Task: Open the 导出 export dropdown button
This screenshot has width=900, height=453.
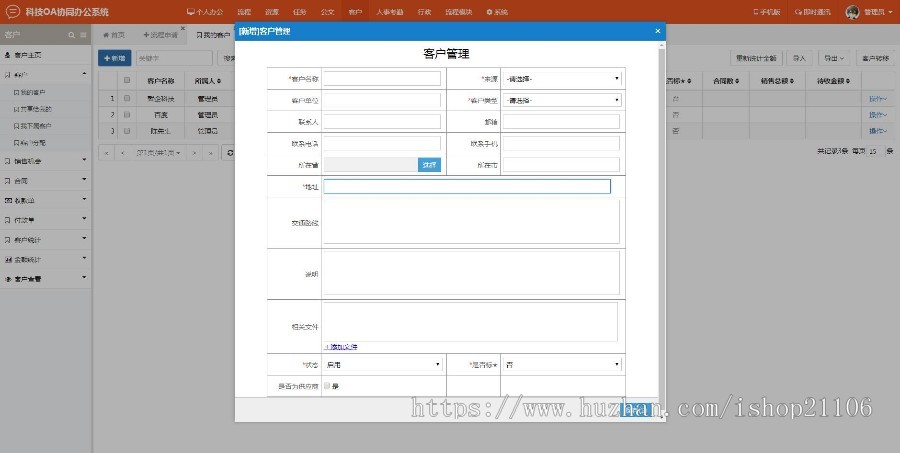Action: point(834,58)
